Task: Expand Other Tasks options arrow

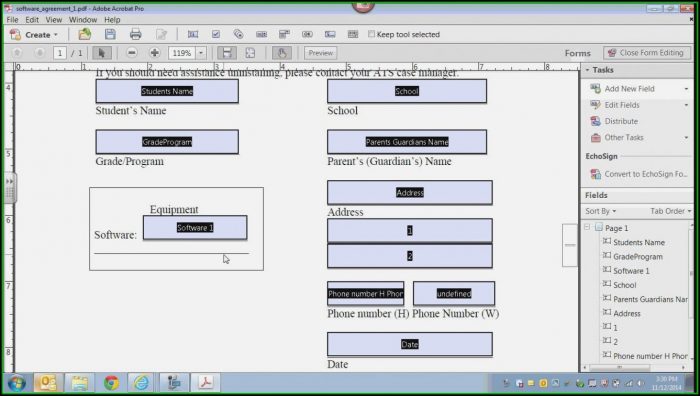Action: 686,138
